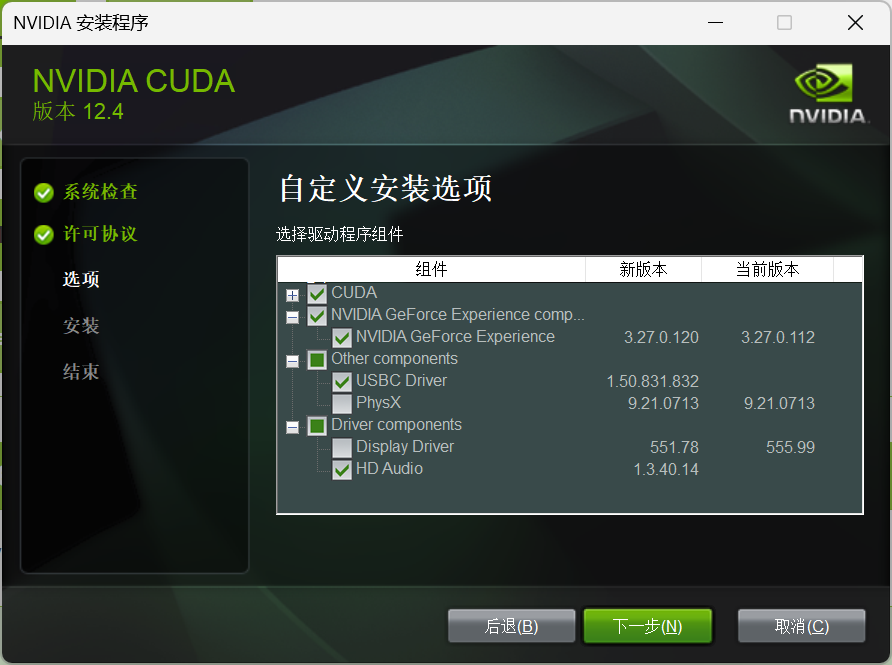
Task: Cancel installation with 取消(C) button
Action: (802, 626)
